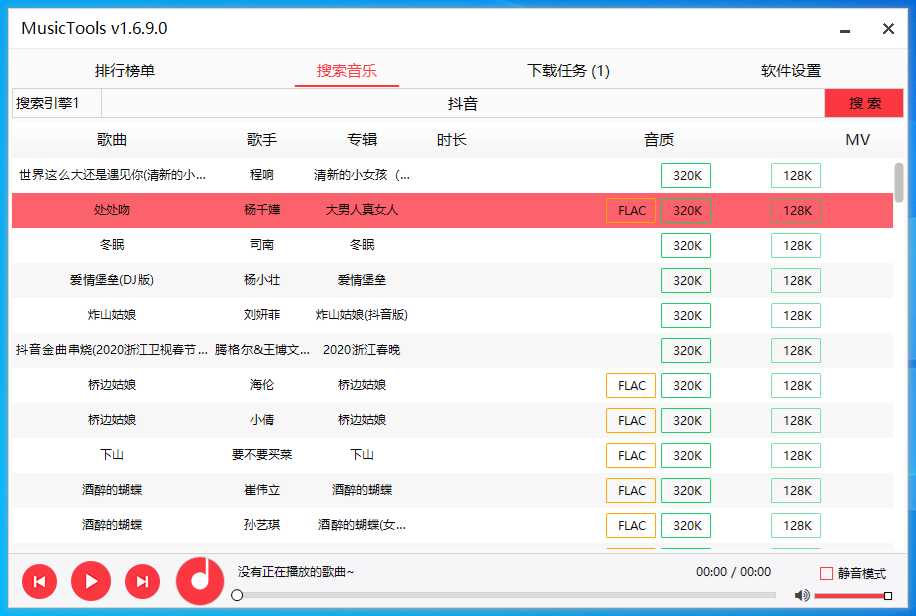Switch to the 搜索音乐 tab
Viewport: 916px width, 616px height.
(x=346, y=71)
